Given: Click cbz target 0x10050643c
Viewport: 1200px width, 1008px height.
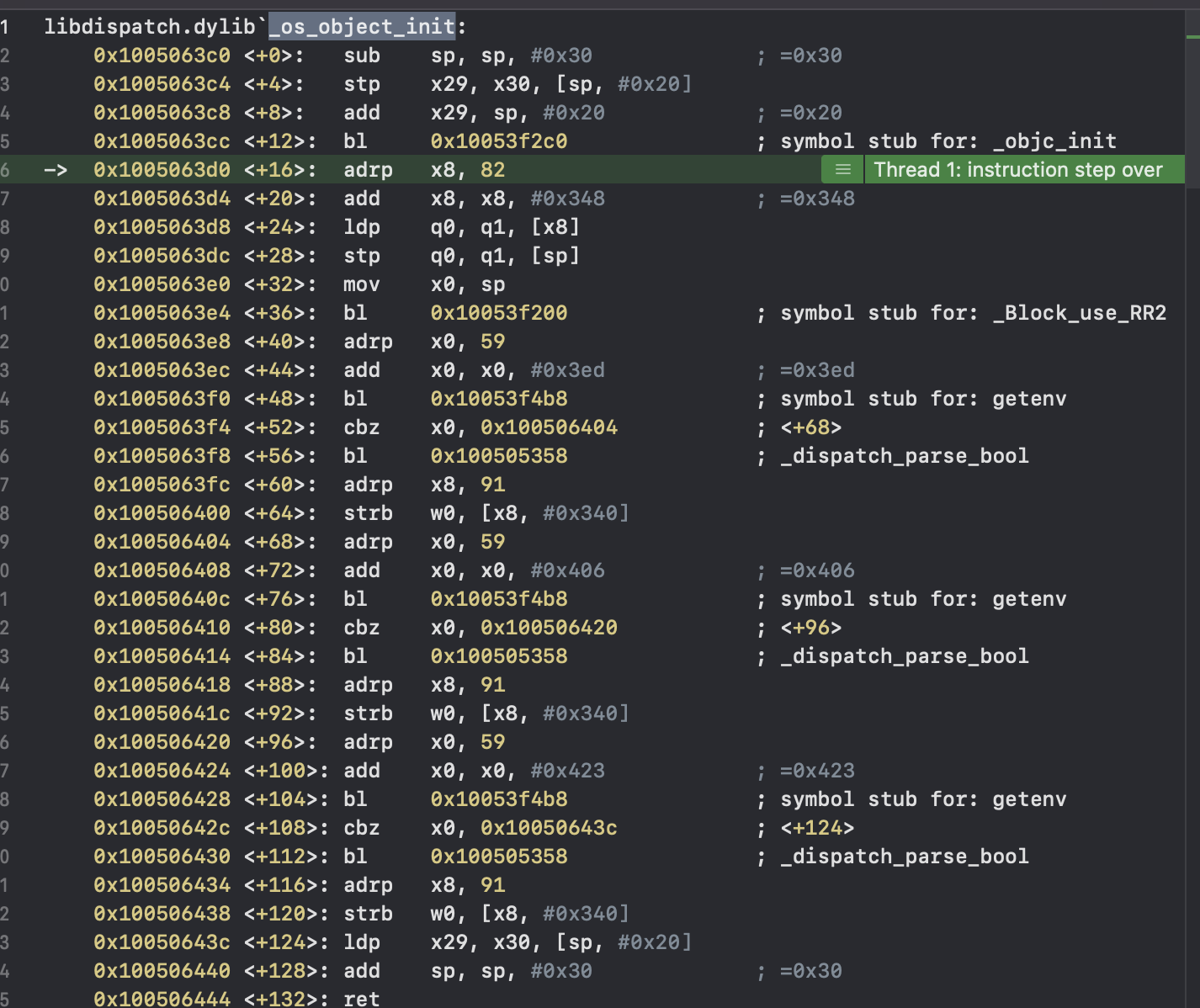Looking at the screenshot, I should (x=549, y=828).
